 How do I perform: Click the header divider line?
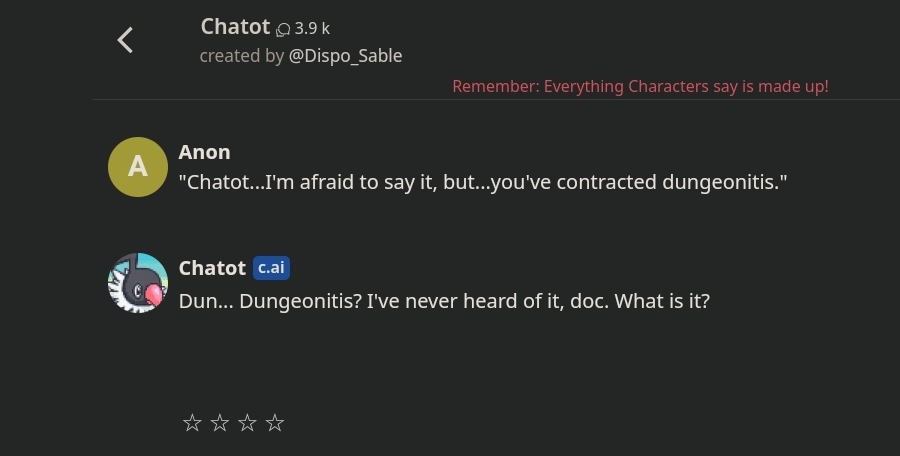(x=496, y=100)
